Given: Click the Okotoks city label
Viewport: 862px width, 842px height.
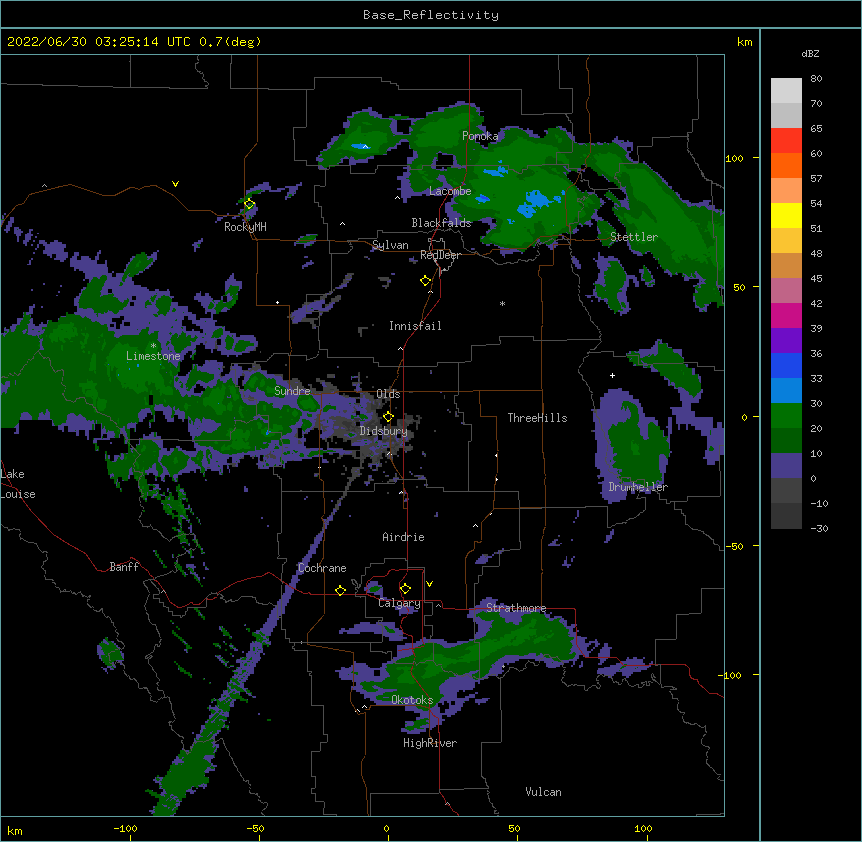Looking at the screenshot, I should [412, 700].
